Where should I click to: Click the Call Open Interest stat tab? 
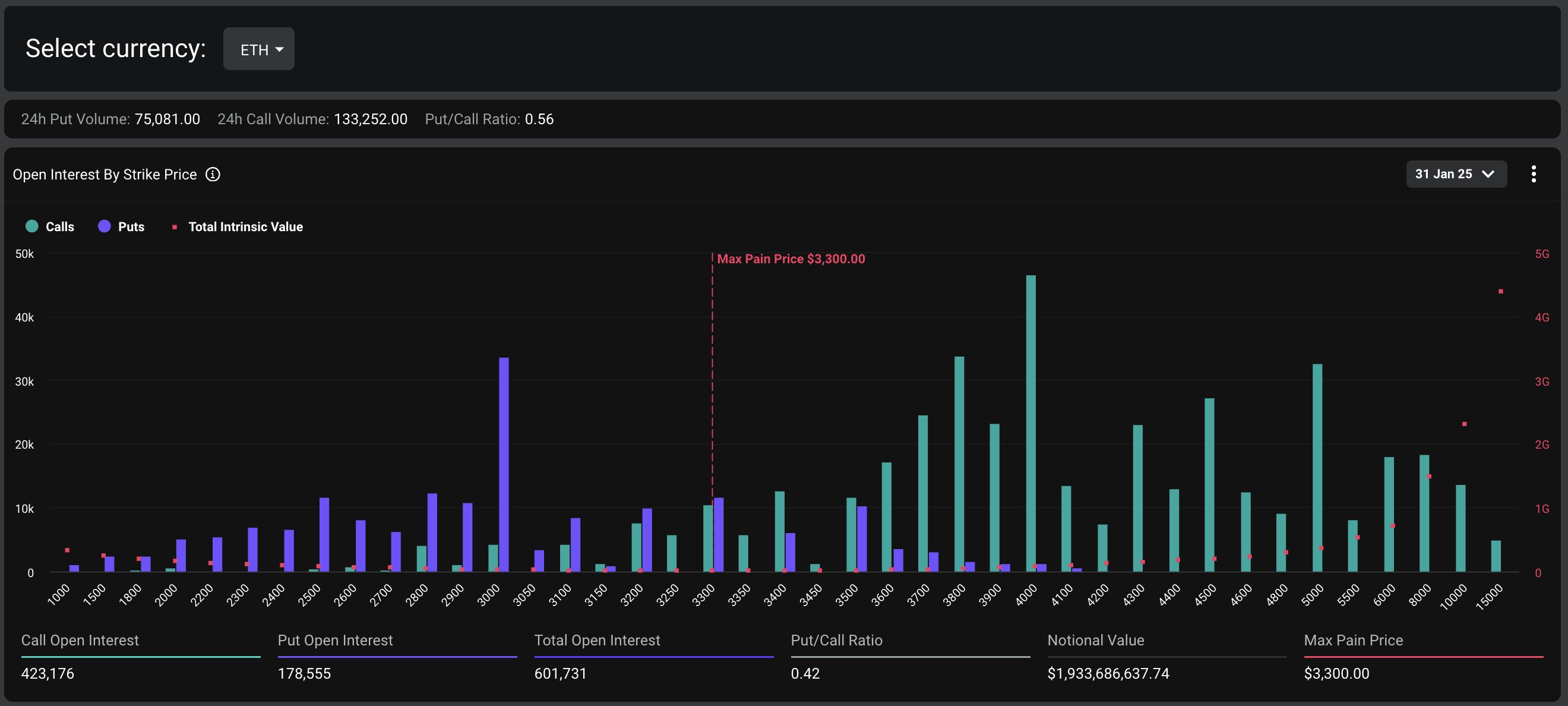click(x=80, y=640)
